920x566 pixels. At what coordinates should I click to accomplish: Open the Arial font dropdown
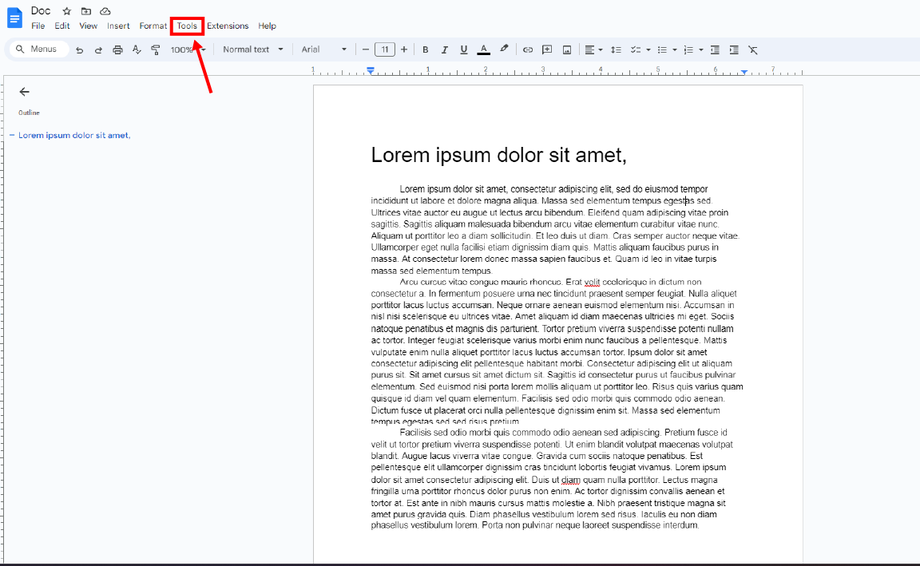(x=324, y=49)
